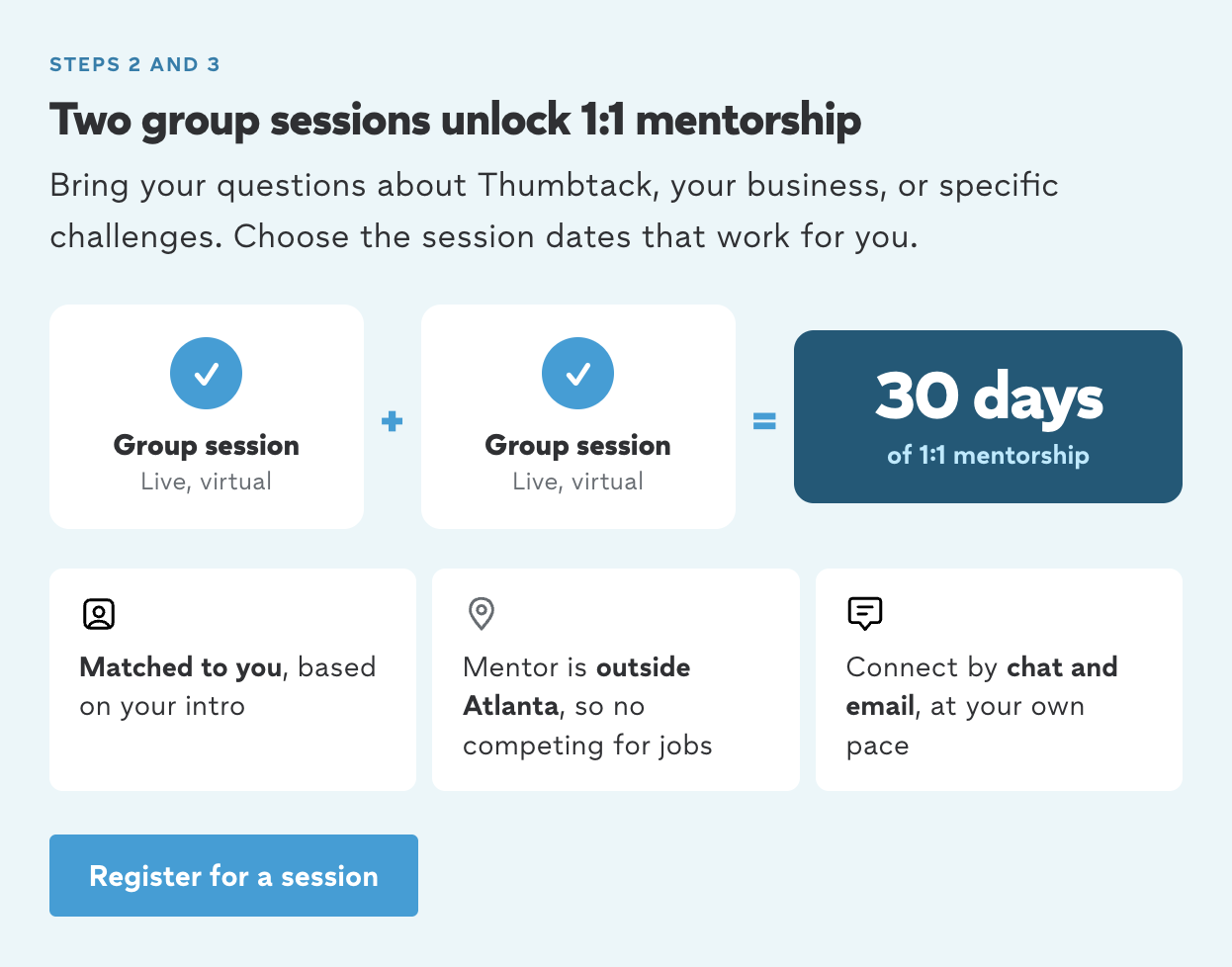Click the second group session checkmark icon
The width and height of the screenshot is (1232, 967).
pos(577,373)
